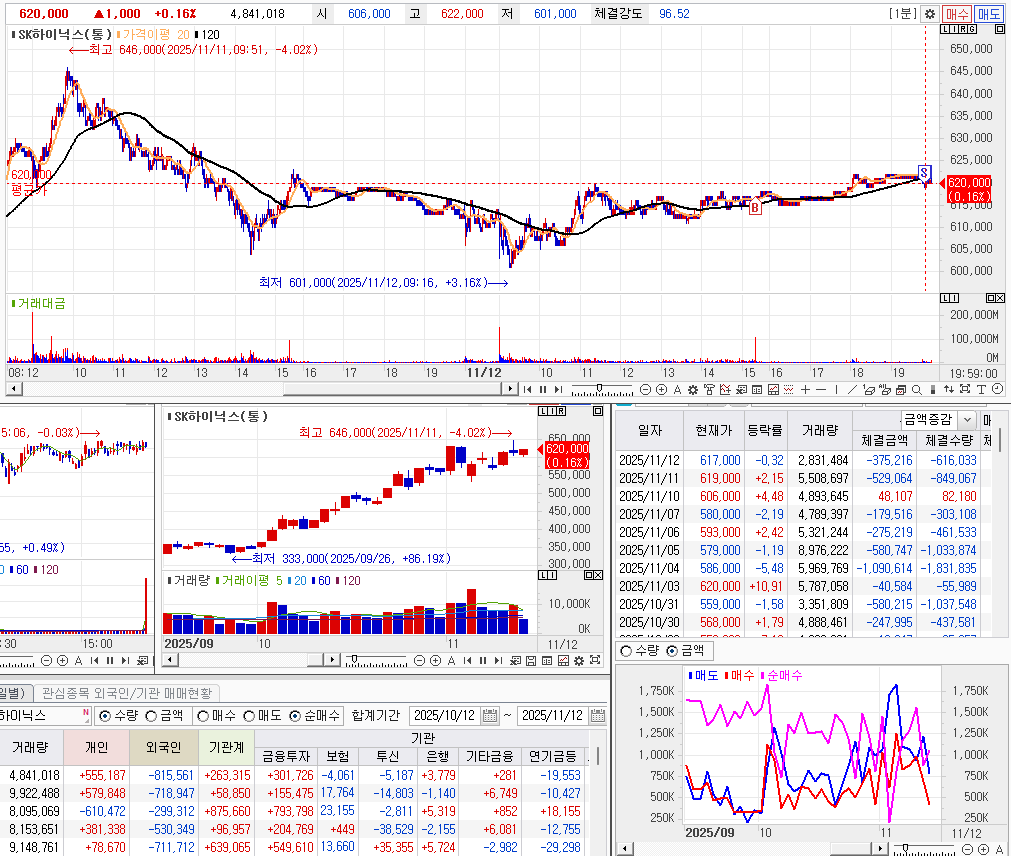Select the vertical line drawing tool
1011x856 pixels.
click(x=836, y=389)
